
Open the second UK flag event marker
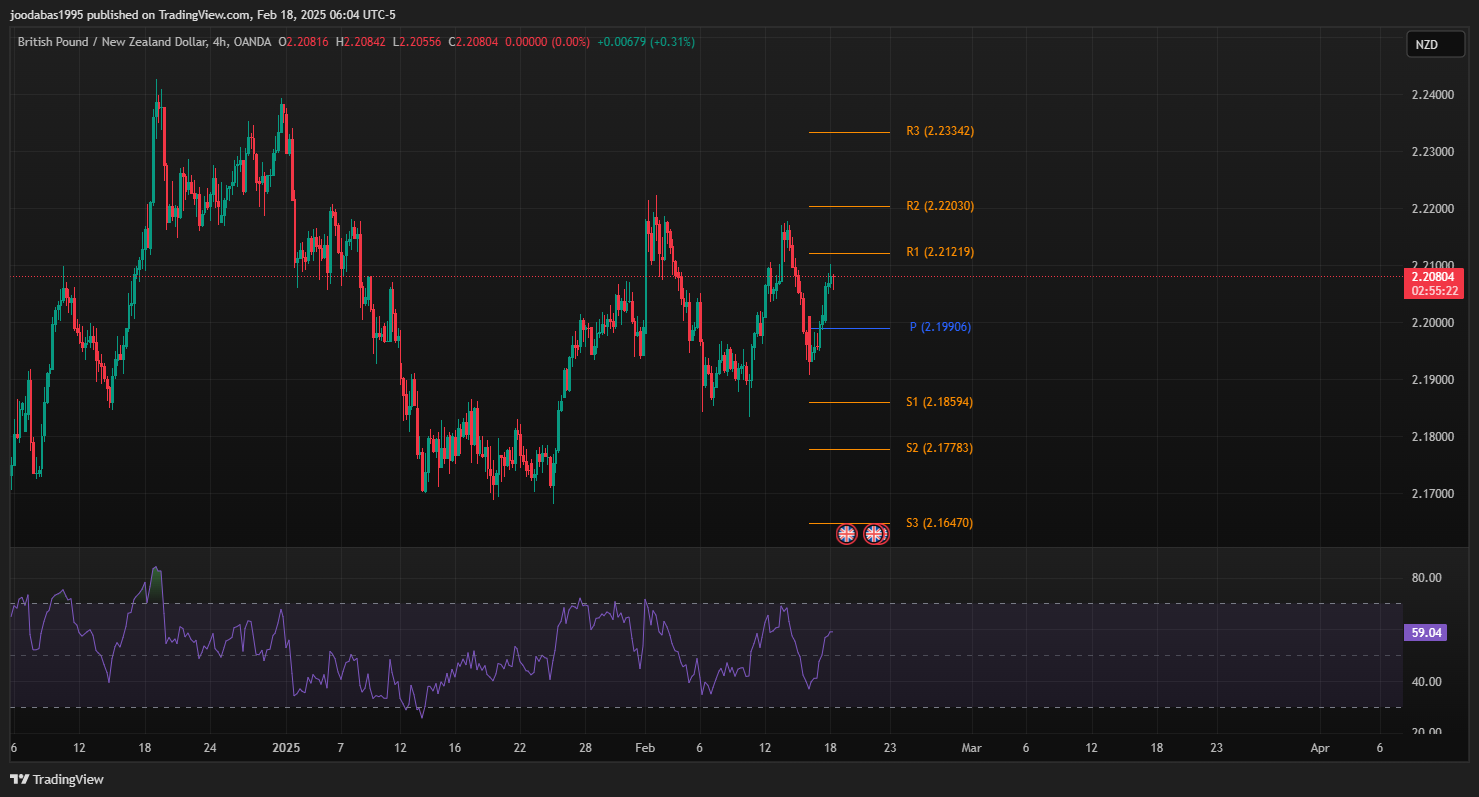click(x=874, y=534)
